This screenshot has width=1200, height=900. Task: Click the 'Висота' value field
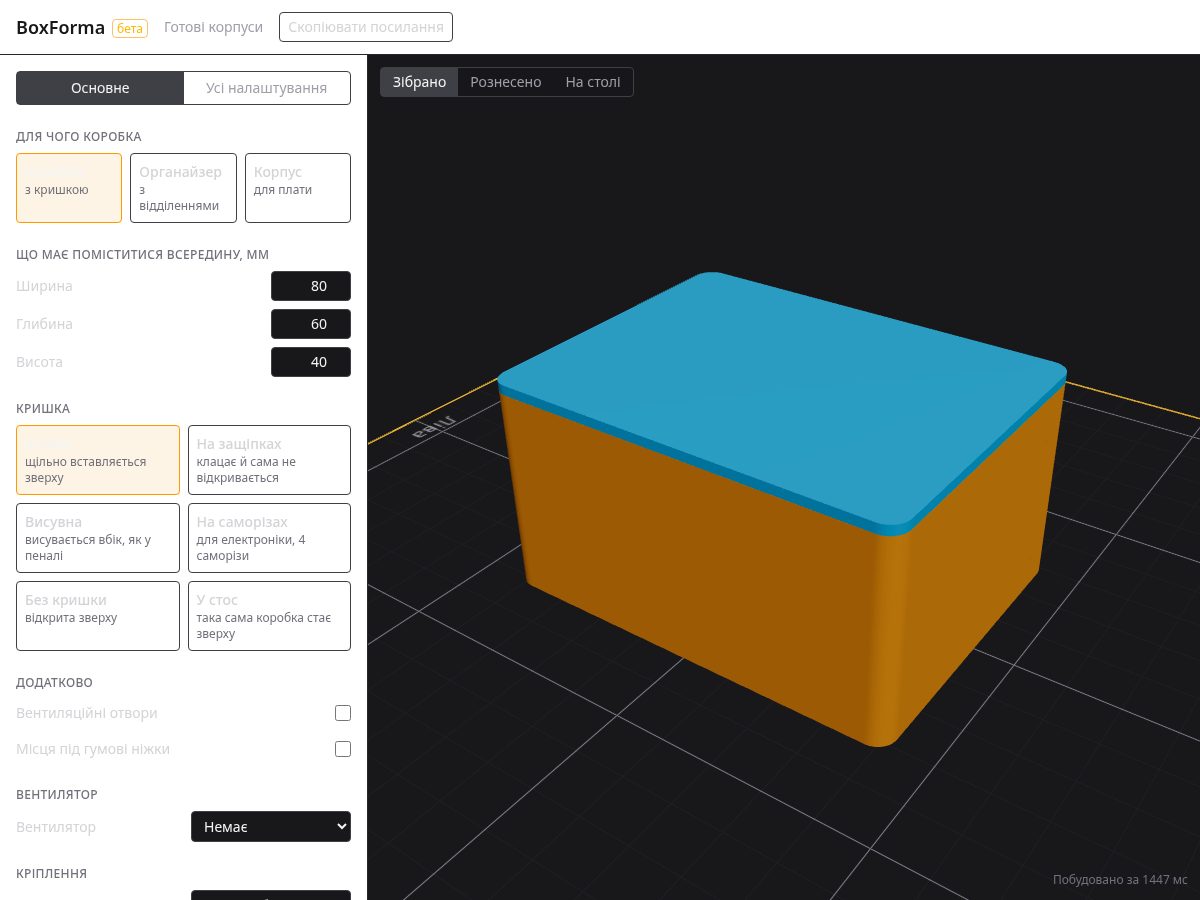[311, 362]
